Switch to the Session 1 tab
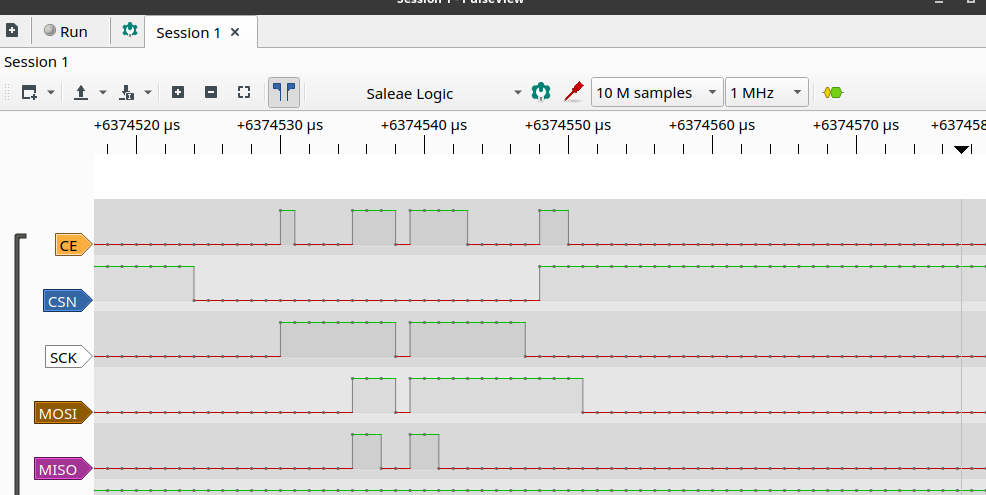986x495 pixels. pyautogui.click(x=188, y=32)
